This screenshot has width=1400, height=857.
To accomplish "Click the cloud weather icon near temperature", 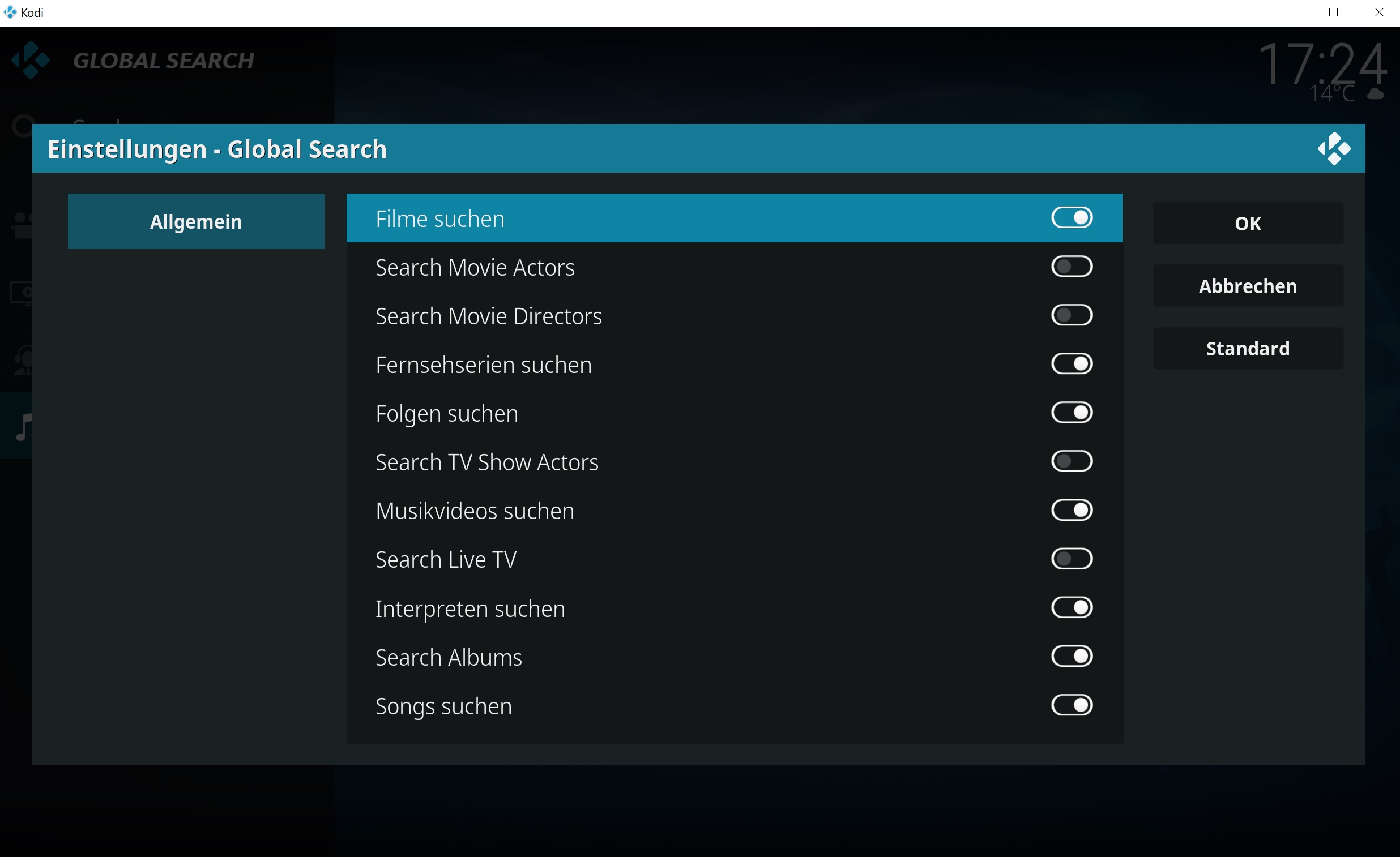I will 1375,93.
